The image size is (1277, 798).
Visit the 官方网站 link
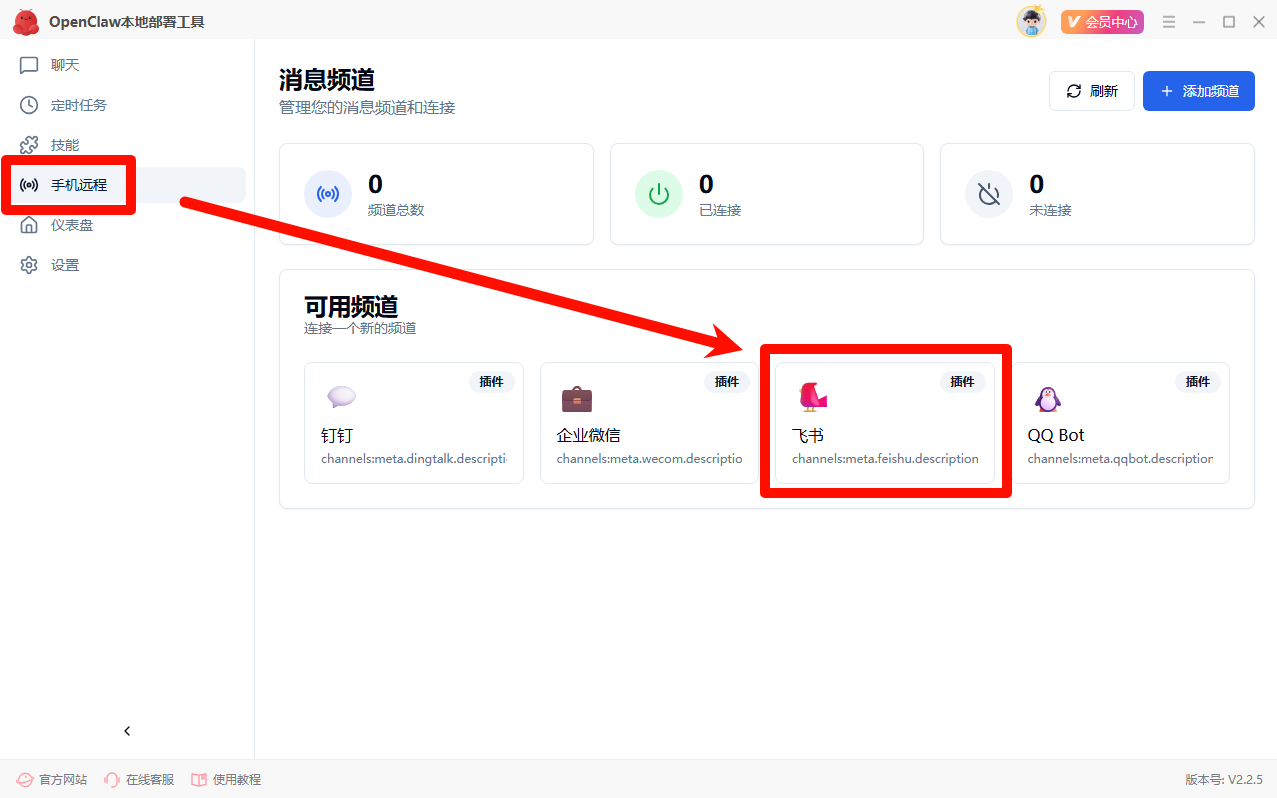click(52, 779)
